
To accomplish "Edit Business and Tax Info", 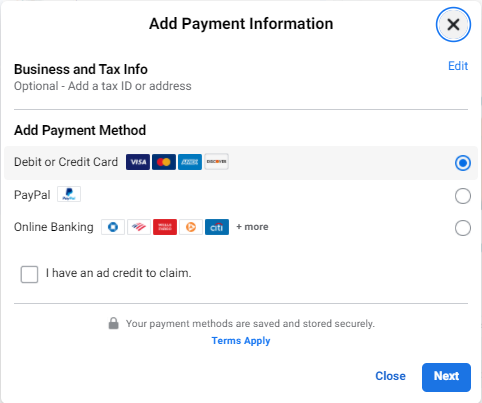I will [458, 66].
